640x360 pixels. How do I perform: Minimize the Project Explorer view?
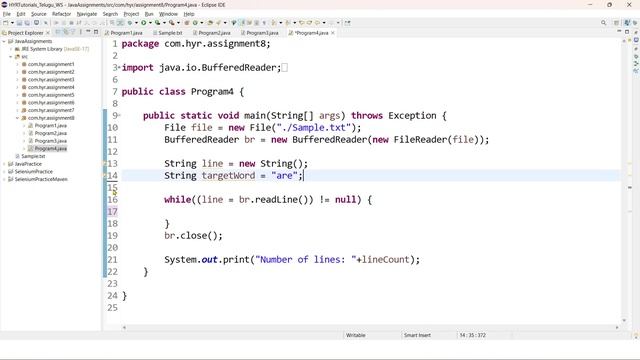[x=88, y=32]
